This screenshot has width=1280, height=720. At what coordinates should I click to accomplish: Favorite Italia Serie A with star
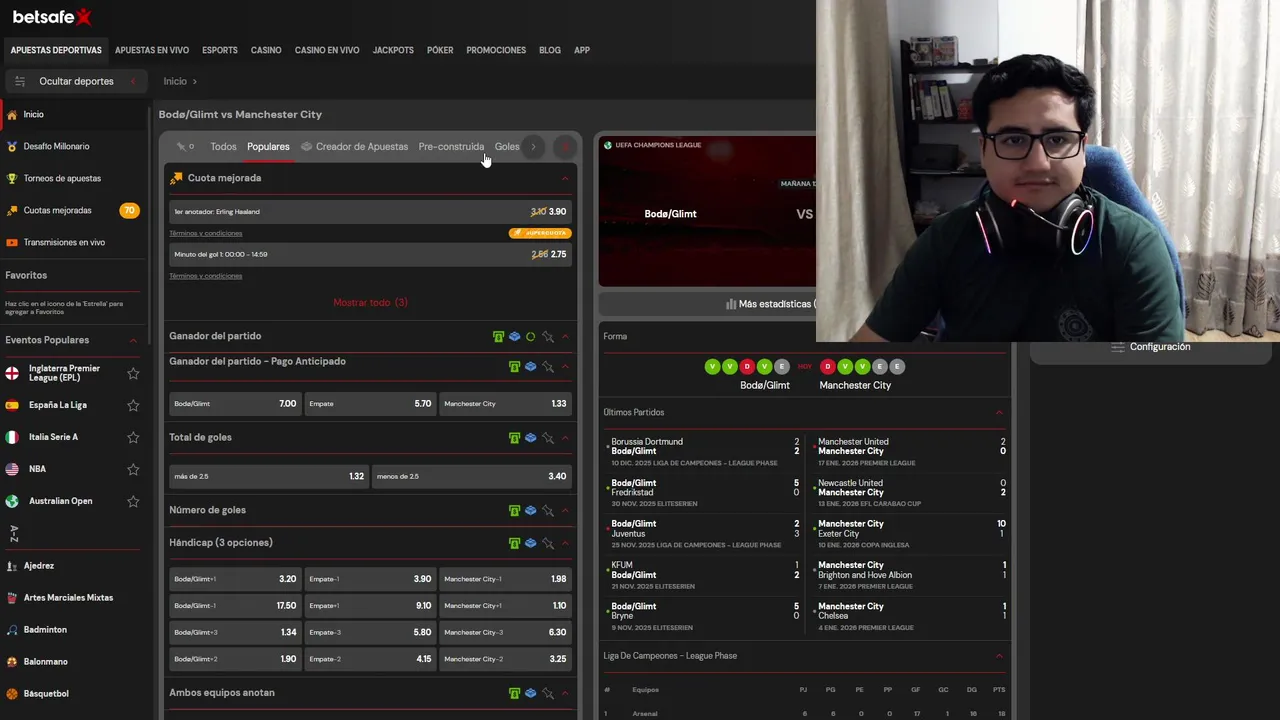[133, 437]
